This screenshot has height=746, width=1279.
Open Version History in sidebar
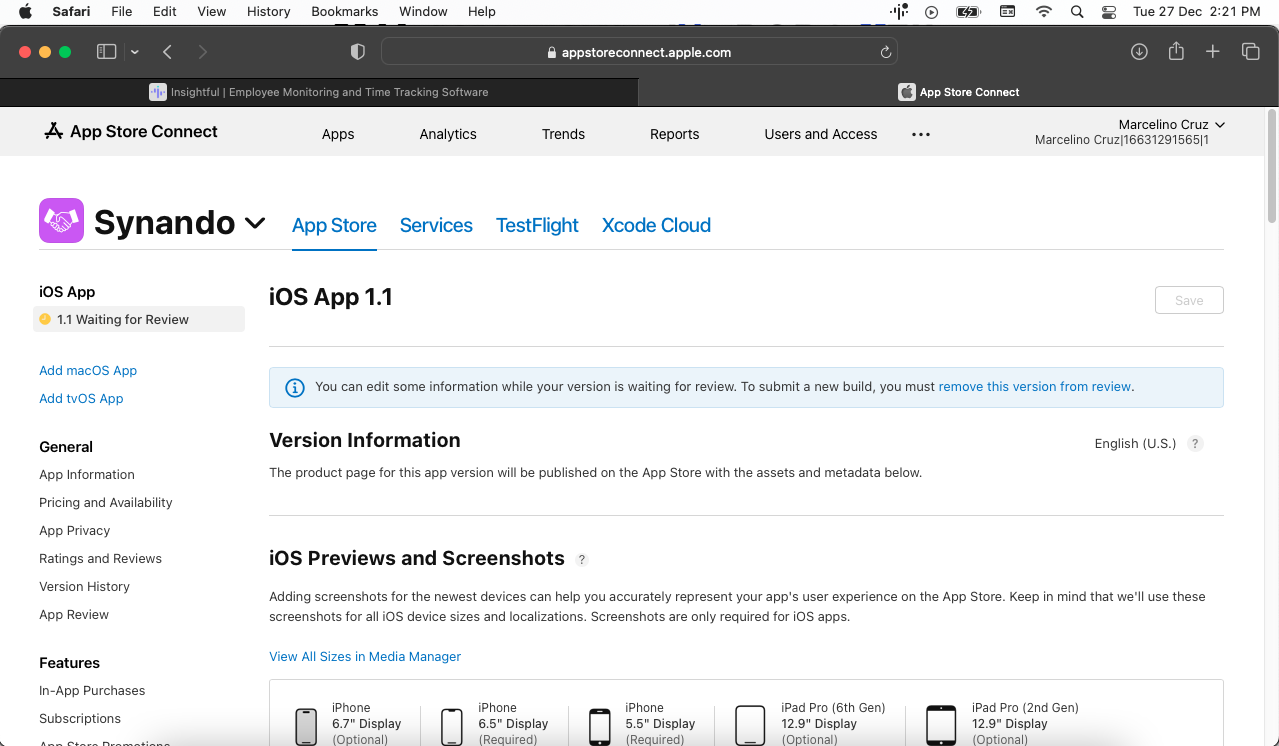click(x=84, y=586)
